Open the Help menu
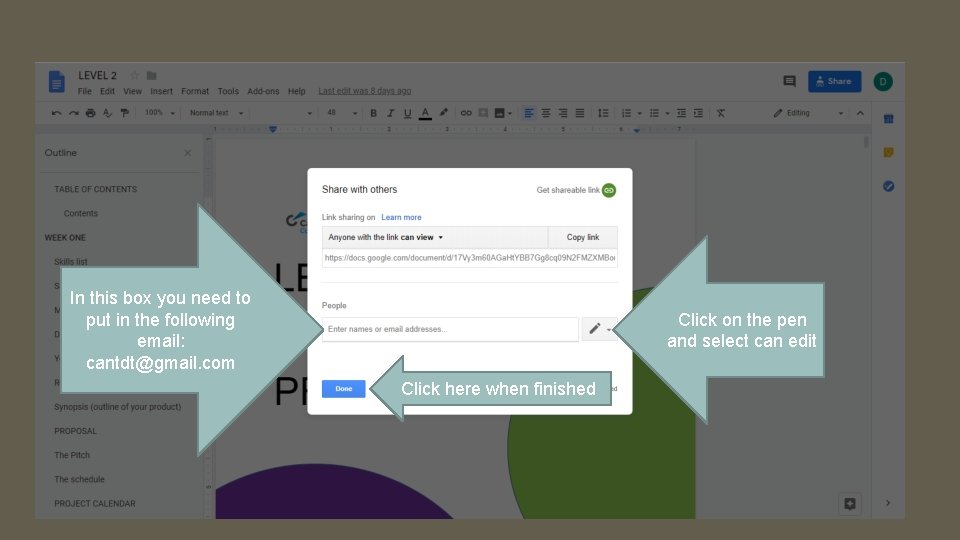Screen dimensions: 960x540 pyautogui.click(x=296, y=91)
